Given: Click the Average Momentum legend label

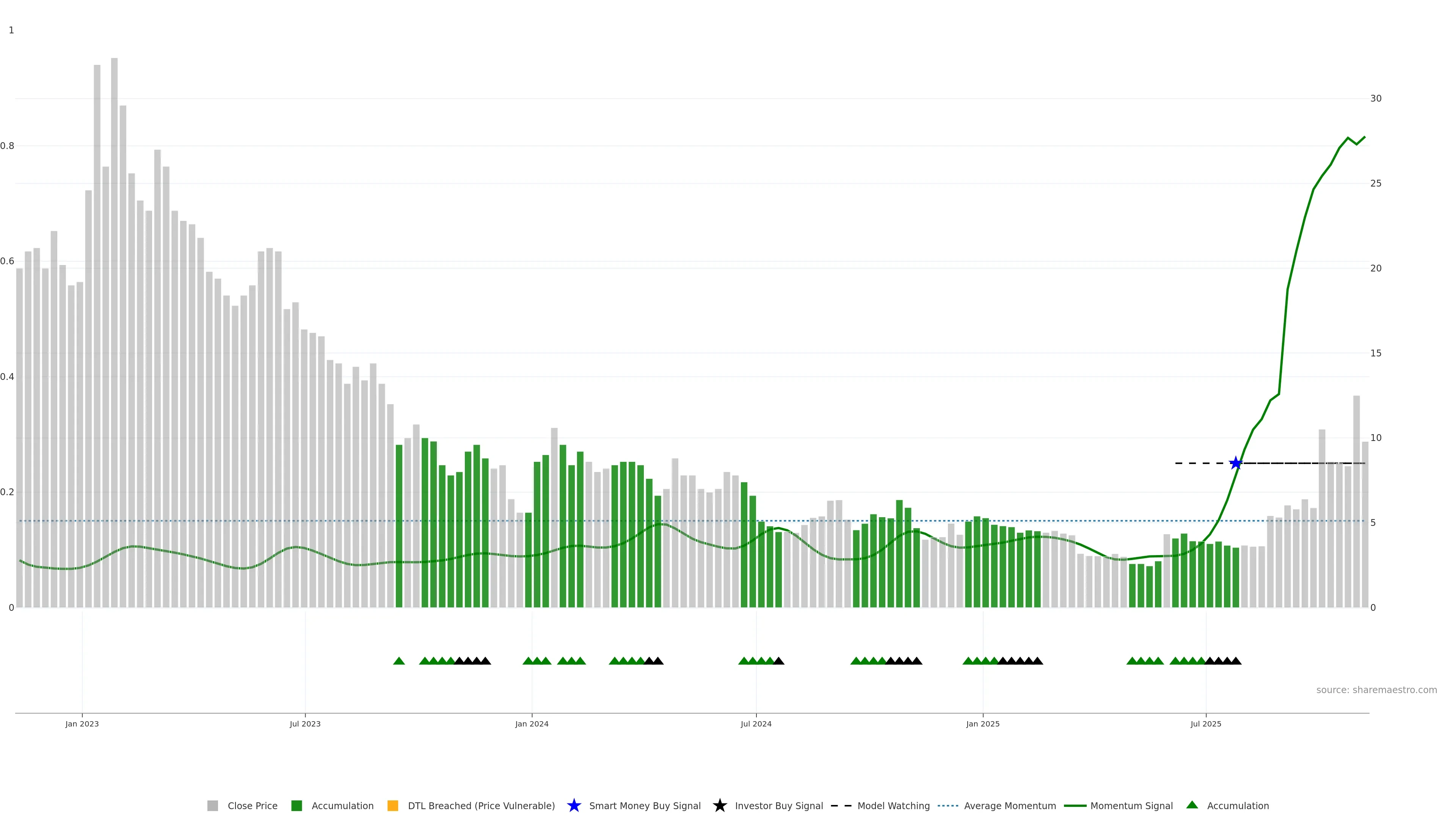Looking at the screenshot, I should [x=1009, y=806].
